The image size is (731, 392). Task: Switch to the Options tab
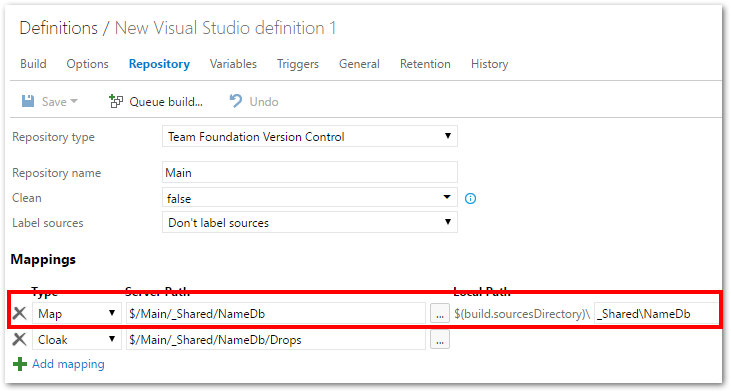[x=87, y=64]
